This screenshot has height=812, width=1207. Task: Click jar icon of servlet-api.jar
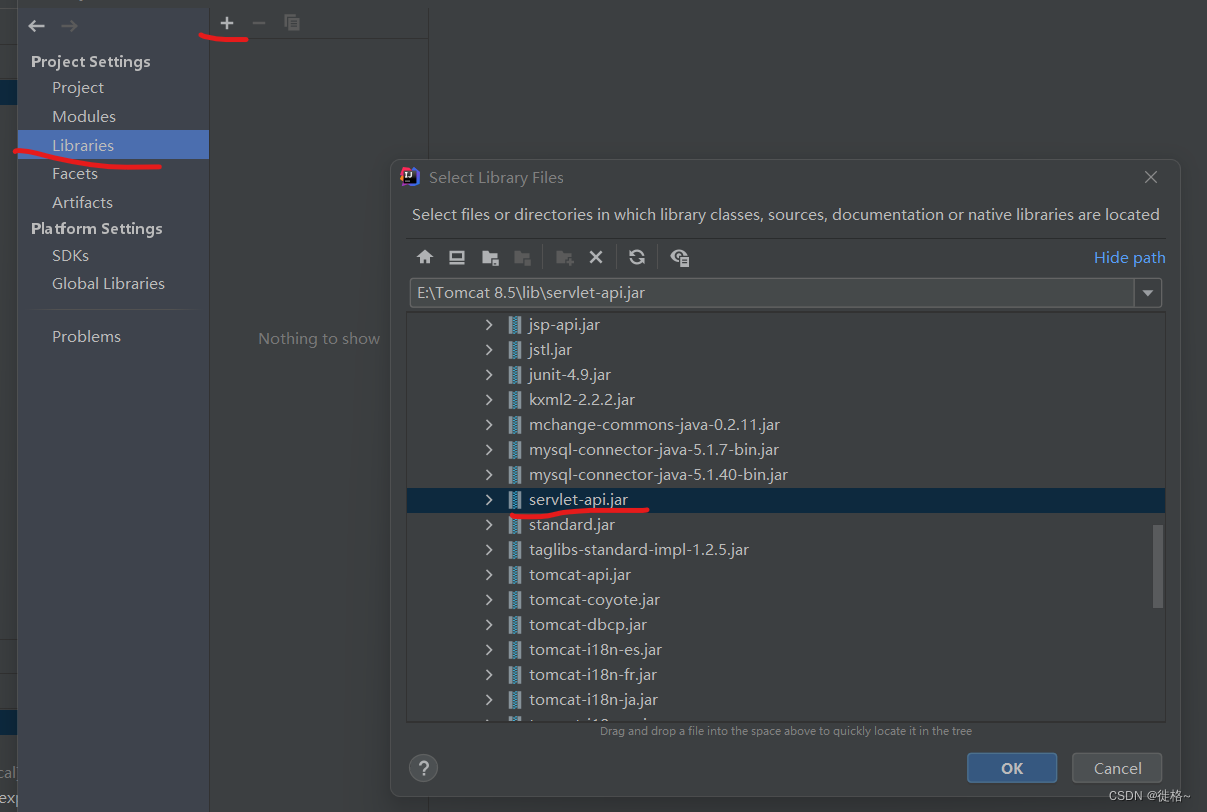coord(515,499)
